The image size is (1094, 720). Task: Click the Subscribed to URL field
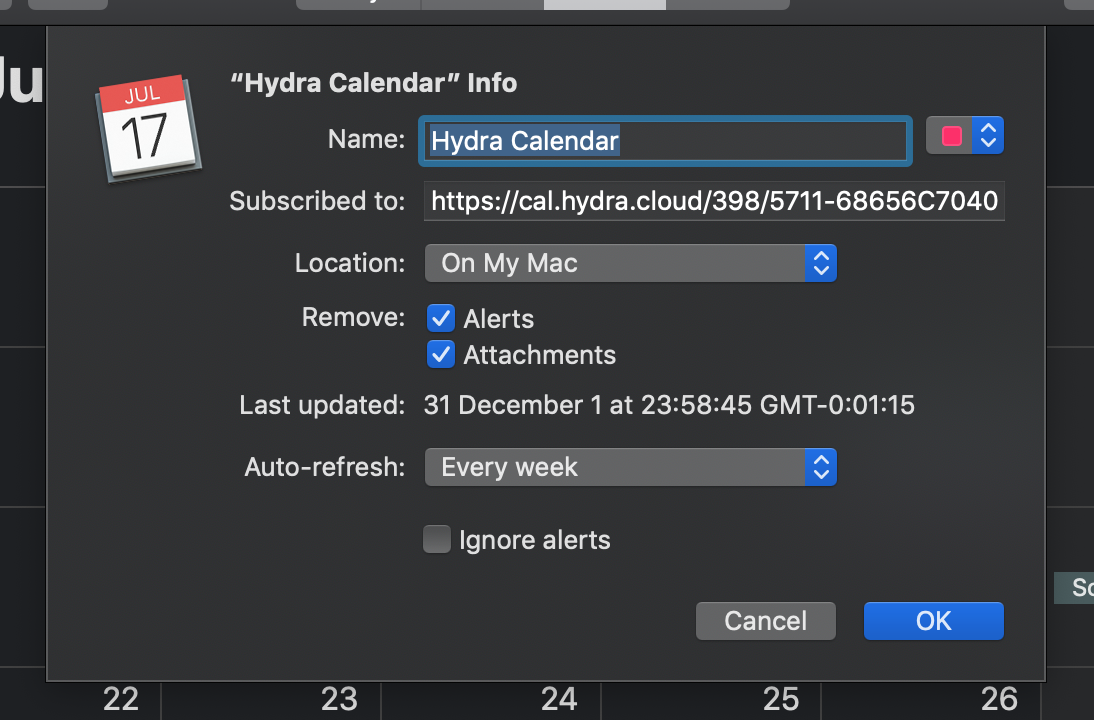pyautogui.click(x=714, y=201)
